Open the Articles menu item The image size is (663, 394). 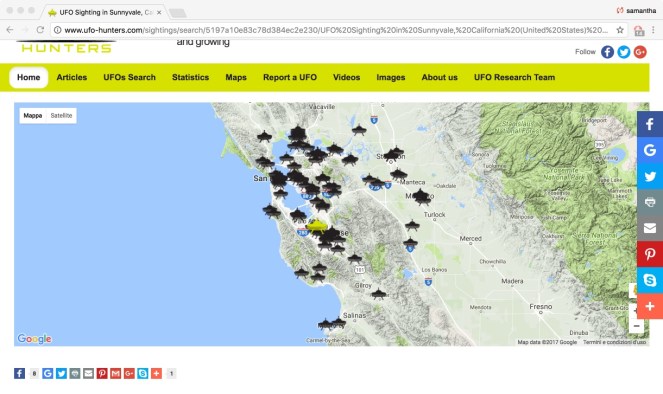(x=72, y=77)
